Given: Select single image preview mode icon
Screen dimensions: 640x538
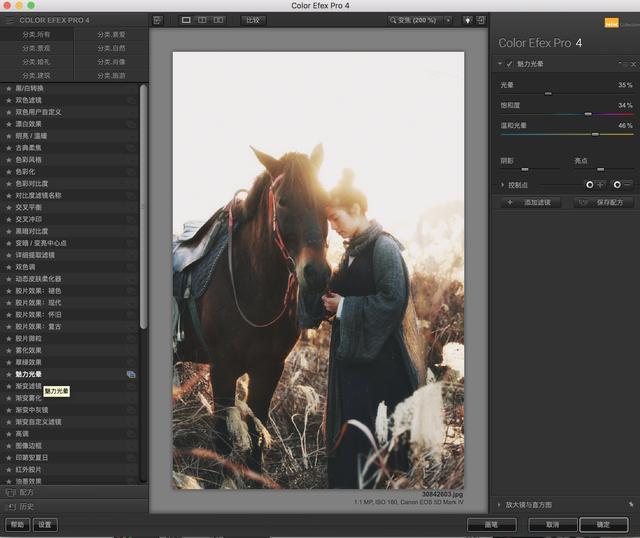Looking at the screenshot, I should pyautogui.click(x=186, y=20).
